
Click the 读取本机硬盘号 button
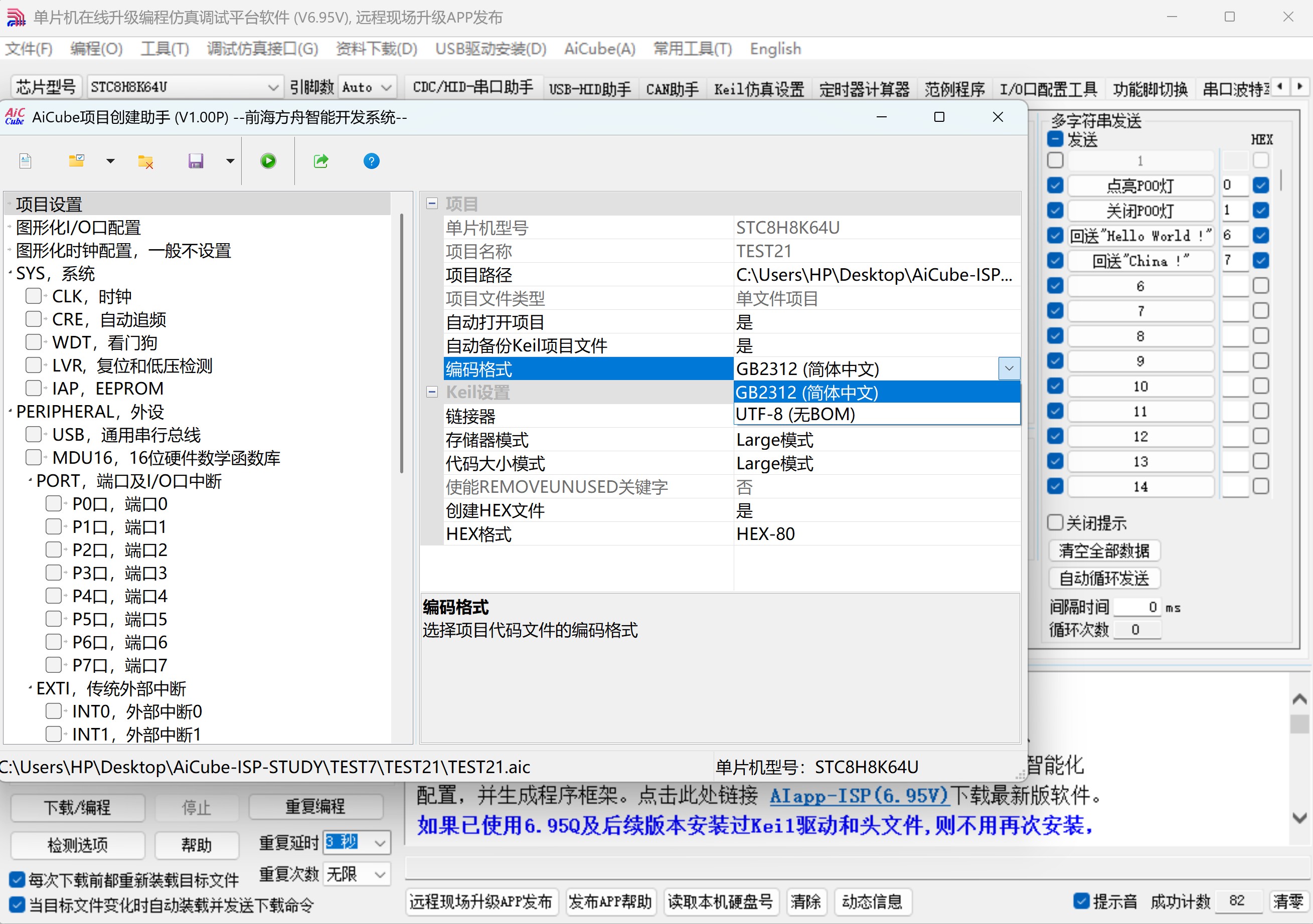tap(720, 902)
